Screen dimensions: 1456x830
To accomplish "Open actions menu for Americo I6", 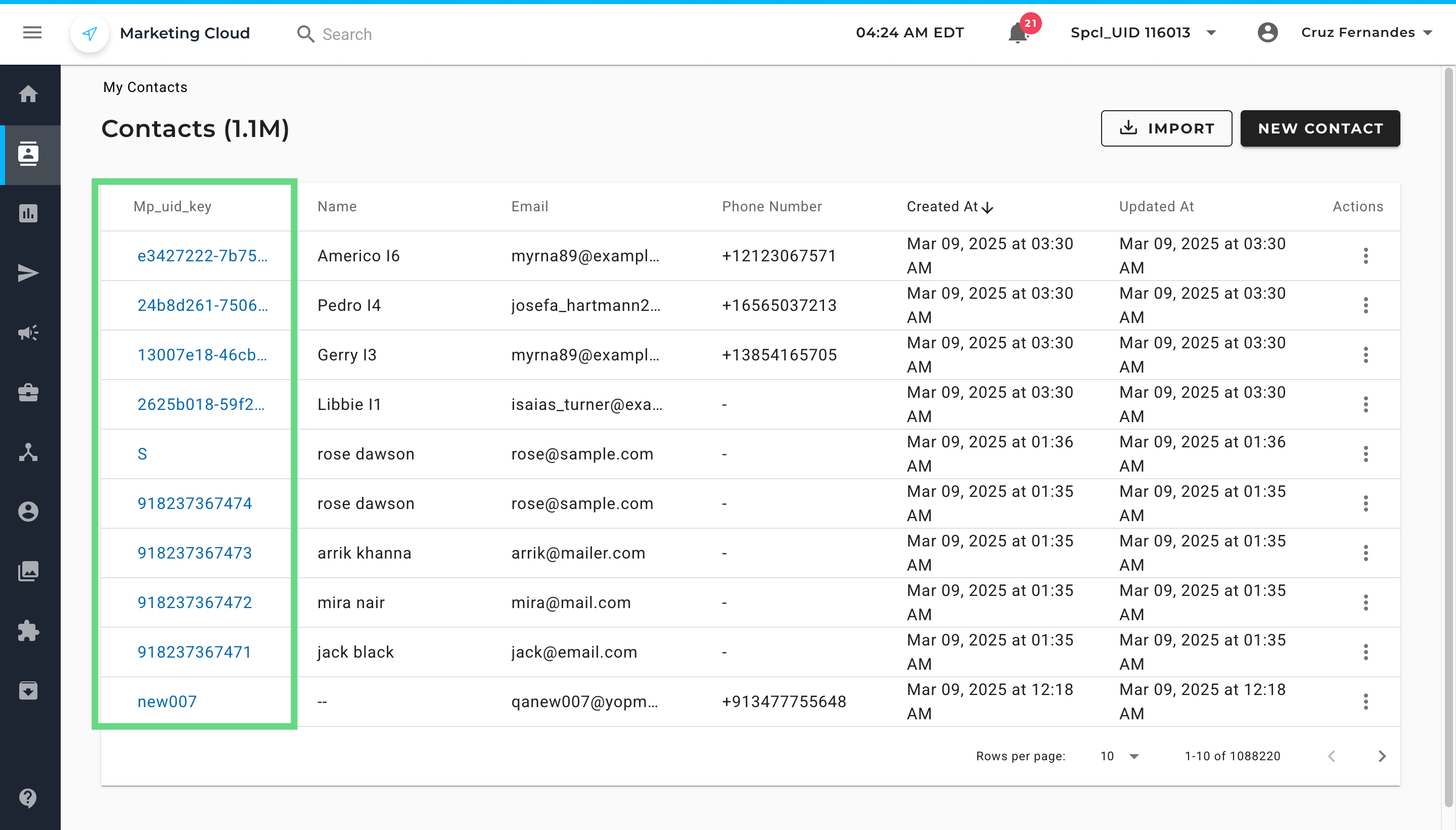I will 1366,256.
